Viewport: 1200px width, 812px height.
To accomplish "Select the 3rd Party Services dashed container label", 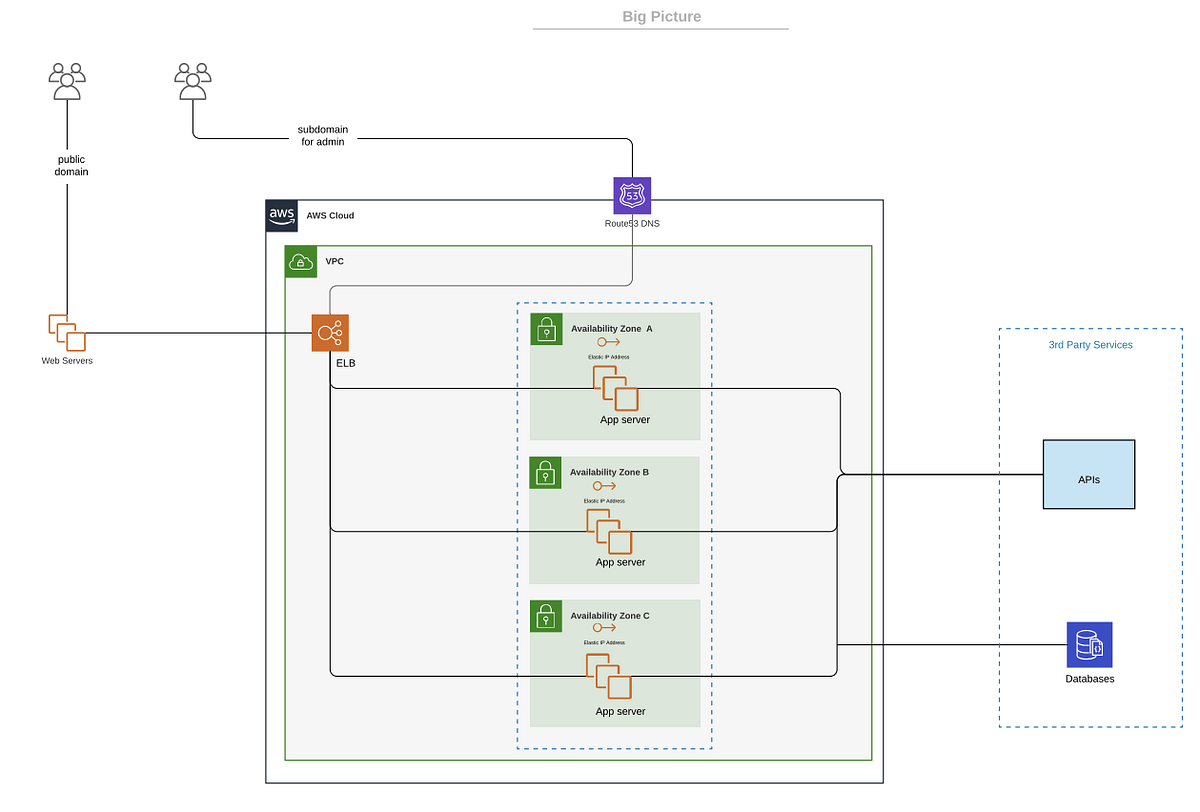I will click(1090, 344).
